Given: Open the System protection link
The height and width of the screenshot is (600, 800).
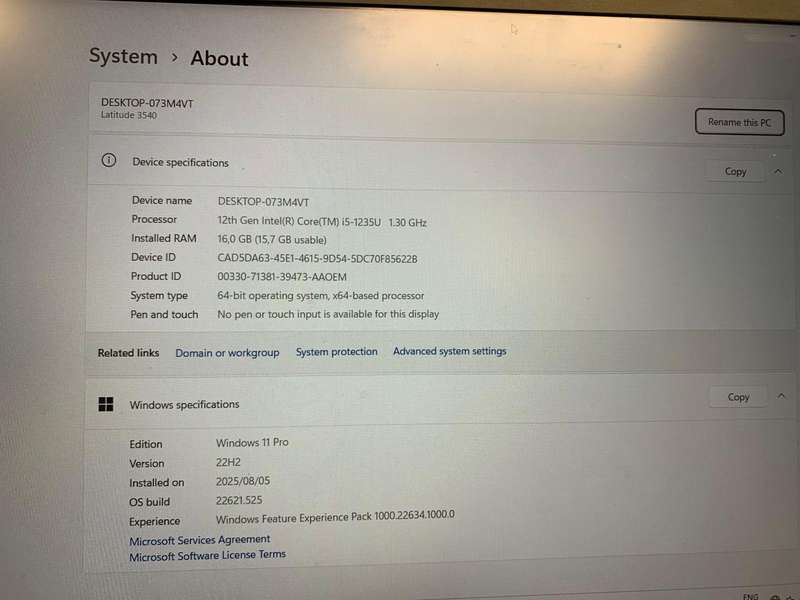Looking at the screenshot, I should click(337, 352).
